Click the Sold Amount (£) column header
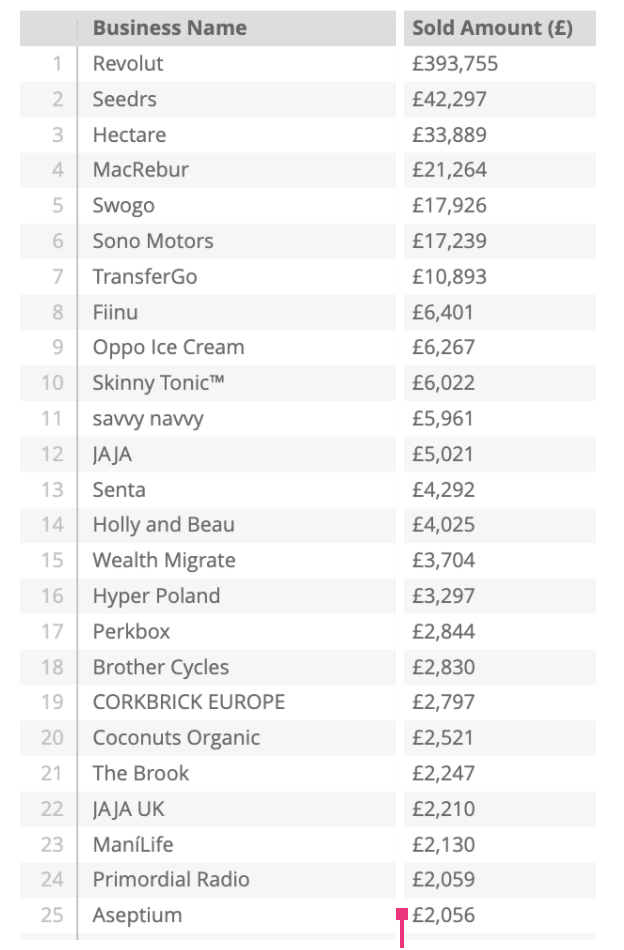The width and height of the screenshot is (624, 950). (x=492, y=28)
